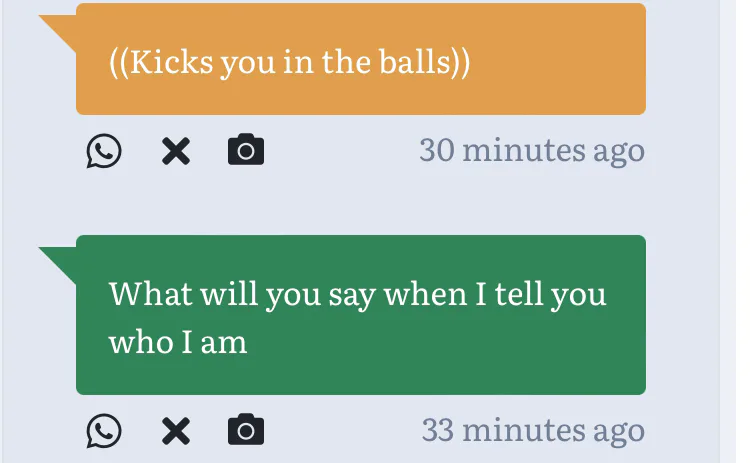Click the orange bubble's pointed tail
750x463 pixels.
click(x=60, y=30)
